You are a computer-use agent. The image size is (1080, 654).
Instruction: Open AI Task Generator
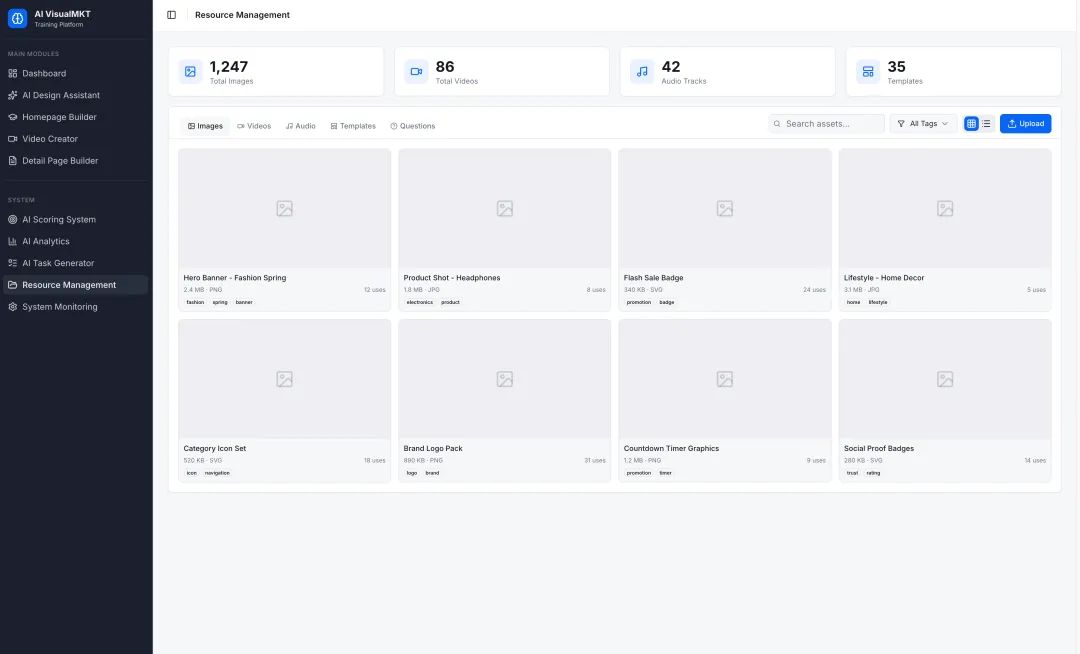(75, 263)
